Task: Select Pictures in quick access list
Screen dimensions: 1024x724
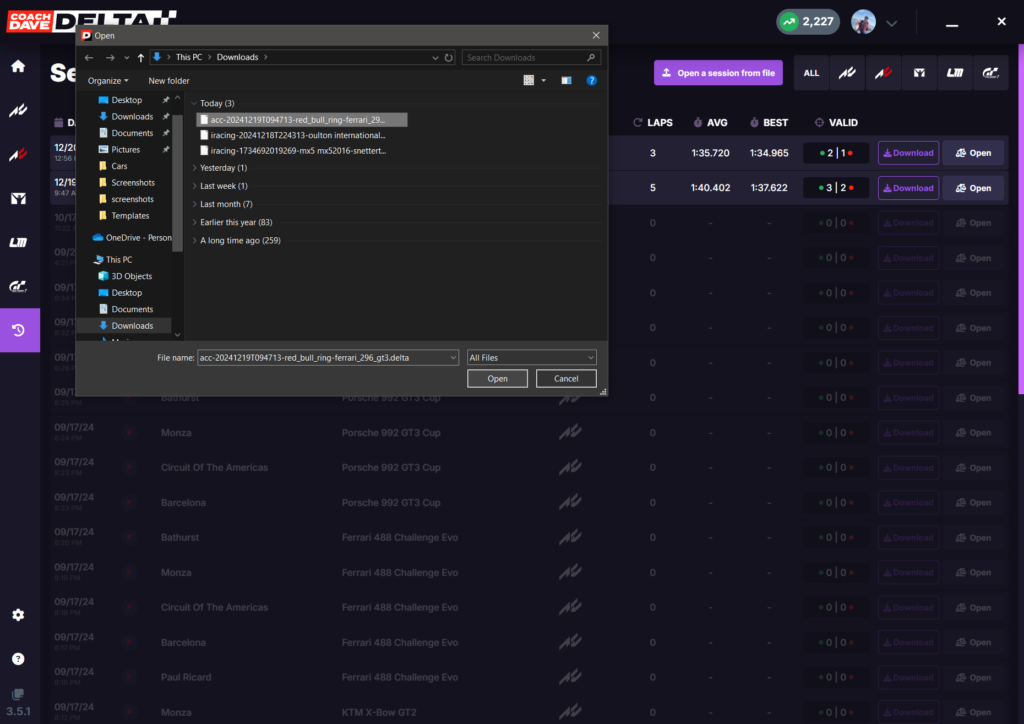Action: [x=125, y=150]
